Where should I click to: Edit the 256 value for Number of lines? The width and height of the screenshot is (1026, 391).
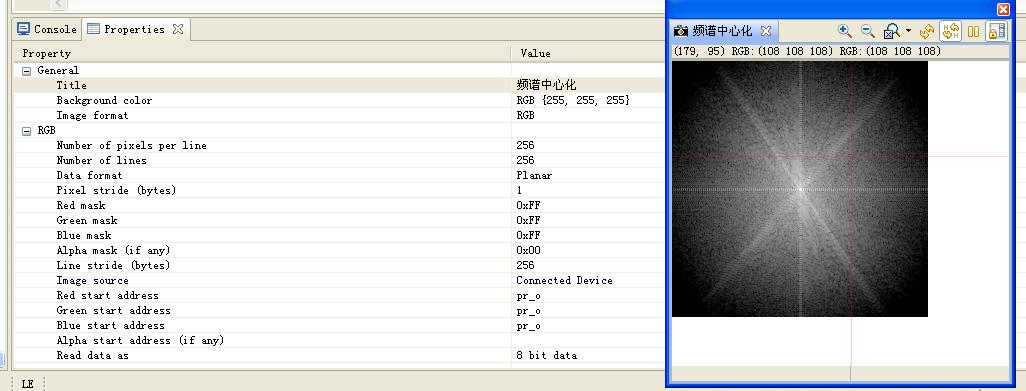point(525,160)
